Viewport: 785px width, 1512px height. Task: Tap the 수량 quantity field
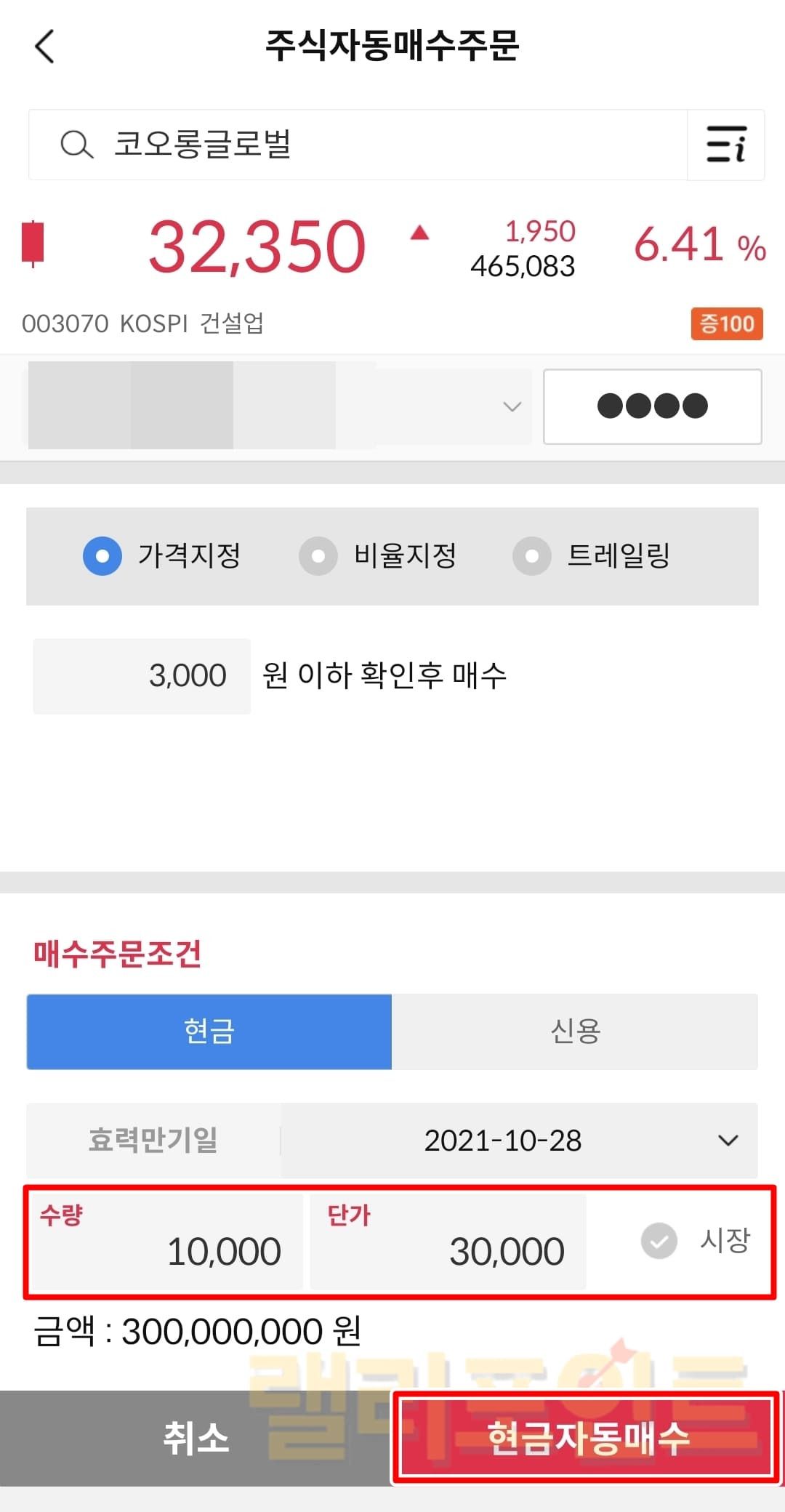(x=167, y=1242)
